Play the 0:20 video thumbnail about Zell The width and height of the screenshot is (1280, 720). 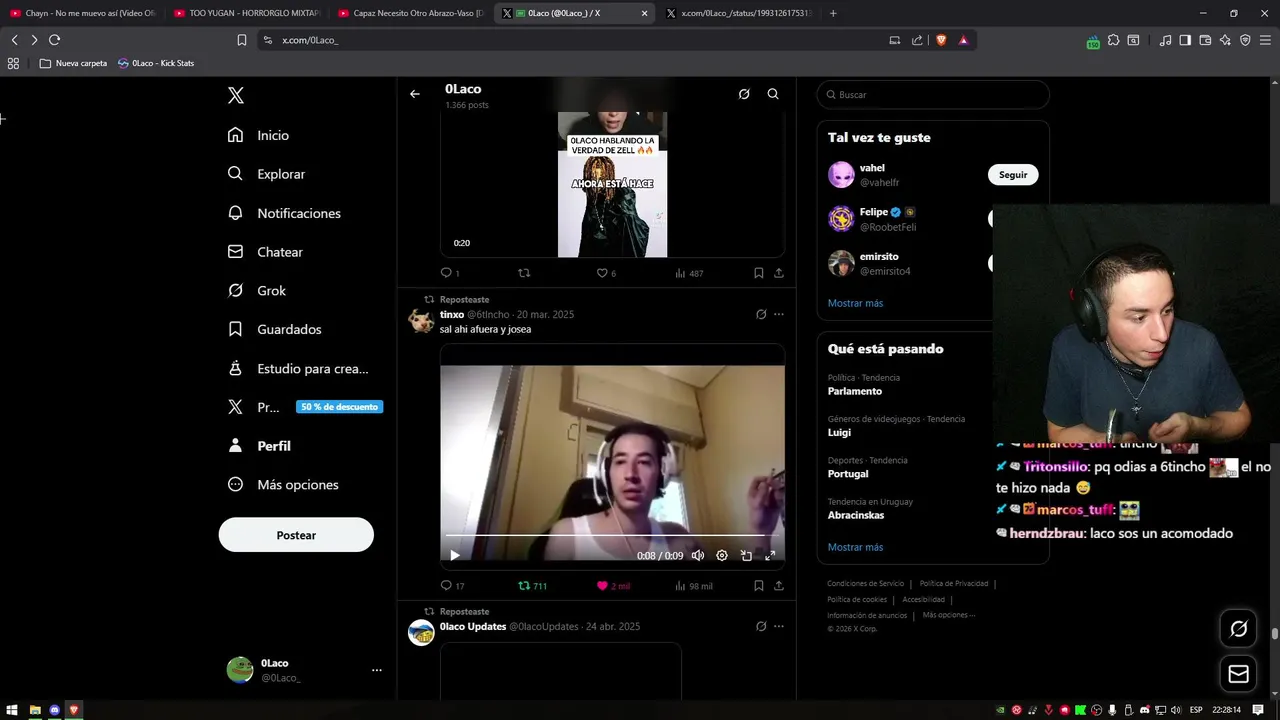tap(612, 184)
